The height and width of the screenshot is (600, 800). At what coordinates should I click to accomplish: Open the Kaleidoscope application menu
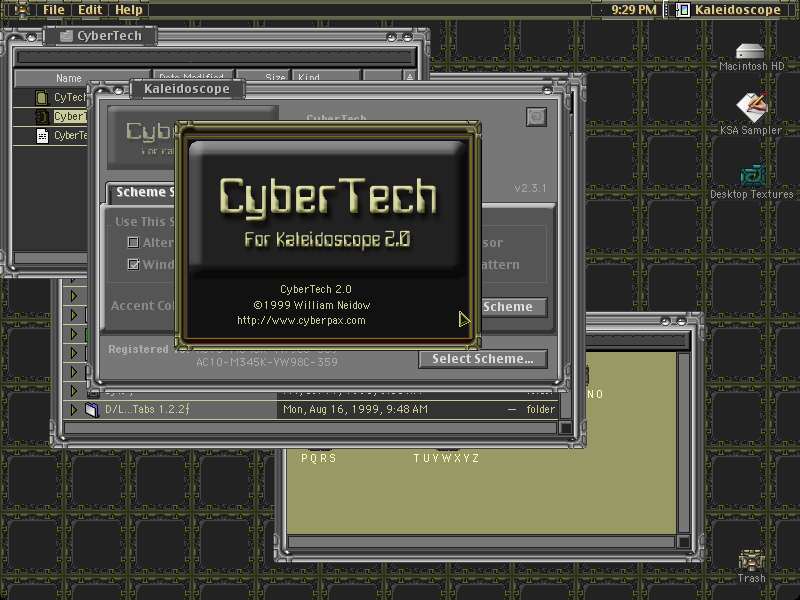click(x=729, y=10)
